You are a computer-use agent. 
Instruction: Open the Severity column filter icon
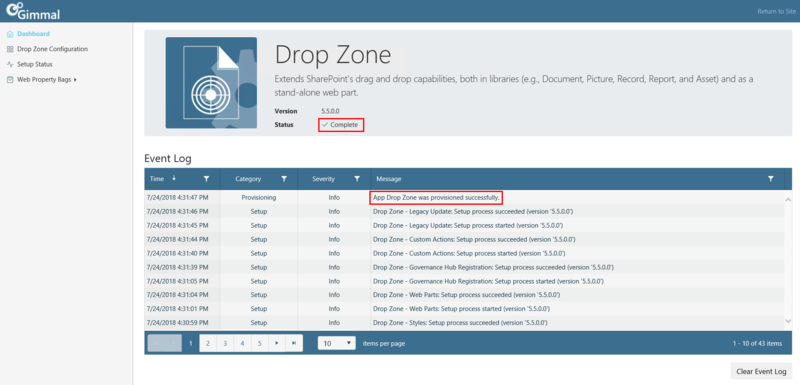tap(357, 179)
